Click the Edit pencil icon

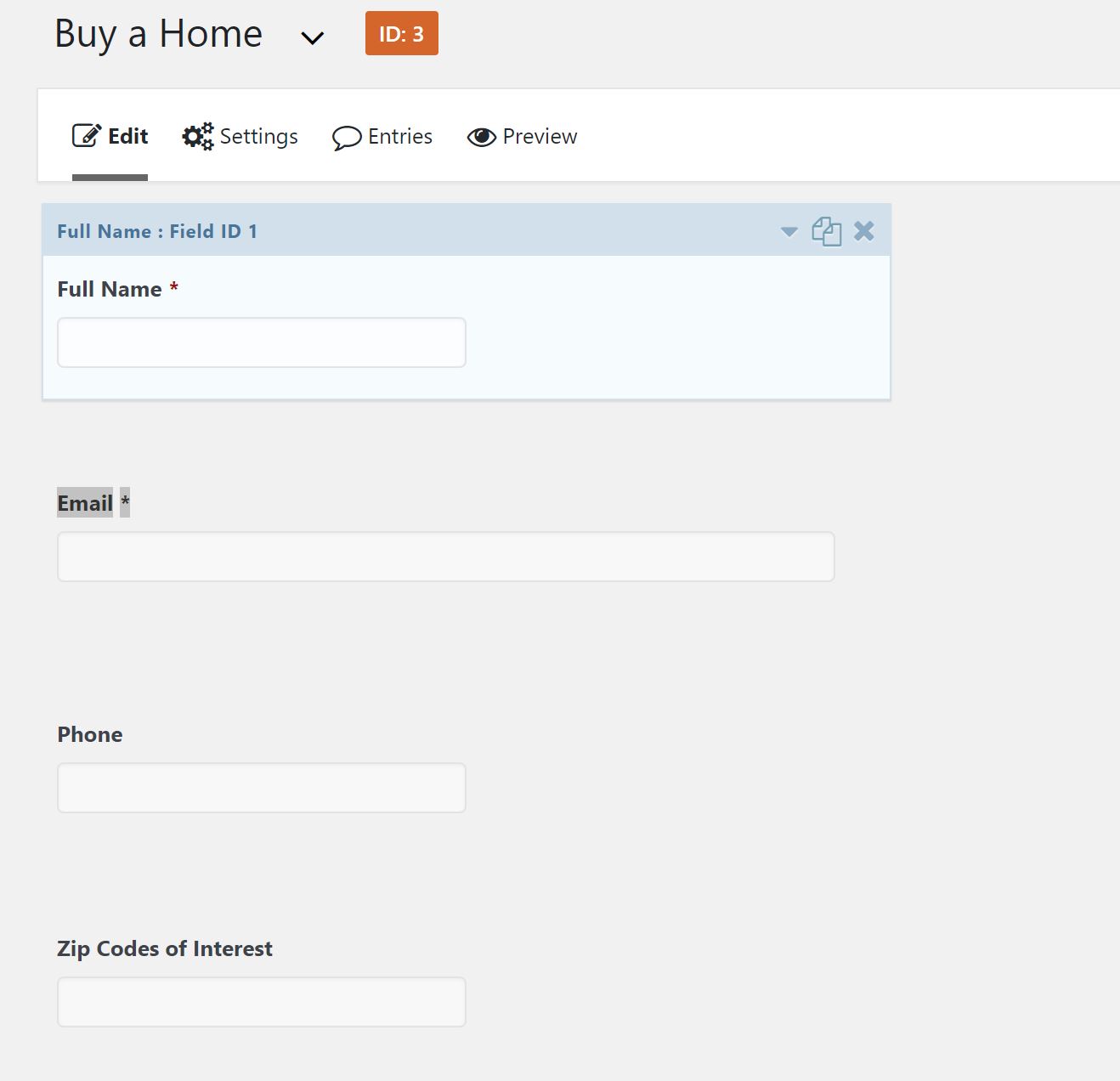(87, 136)
